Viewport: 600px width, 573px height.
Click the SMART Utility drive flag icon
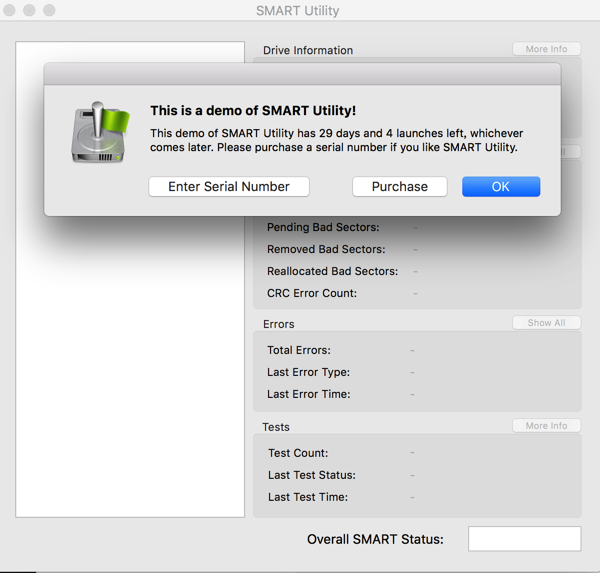pyautogui.click(x=100, y=132)
